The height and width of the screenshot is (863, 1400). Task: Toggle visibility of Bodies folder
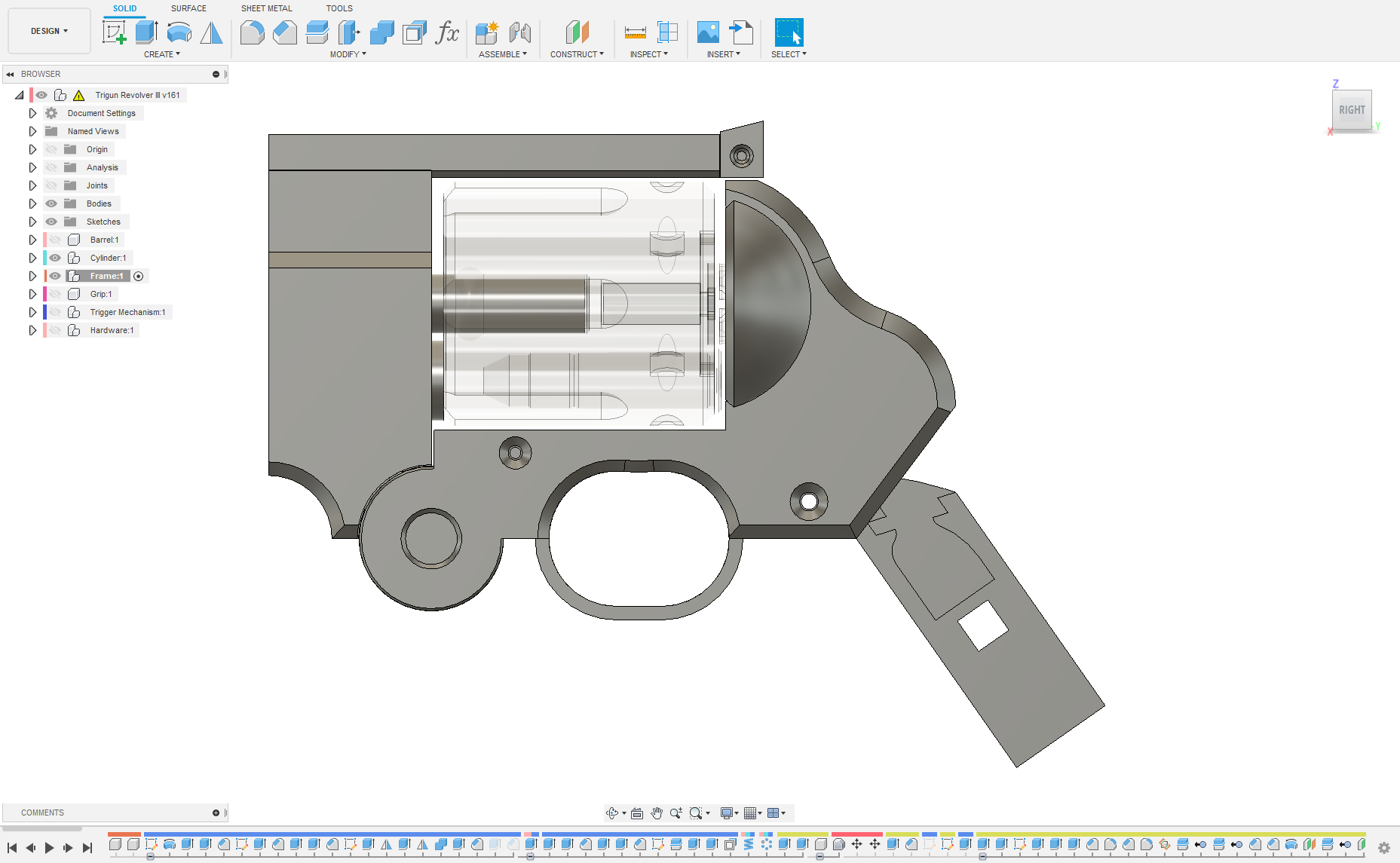coord(51,204)
